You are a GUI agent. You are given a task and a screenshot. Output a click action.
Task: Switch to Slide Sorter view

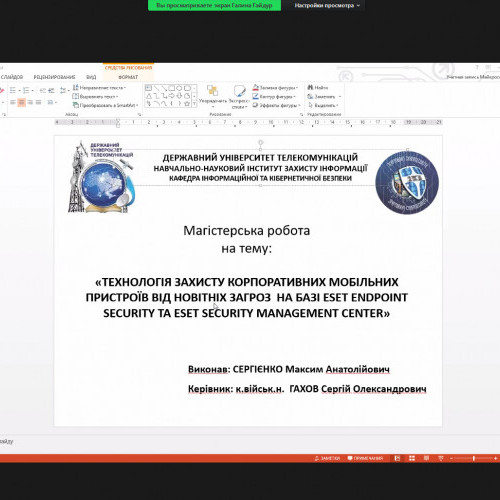(x=412, y=458)
